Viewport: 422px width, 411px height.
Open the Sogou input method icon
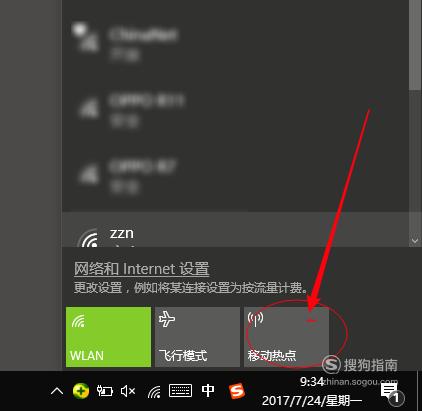(237, 391)
